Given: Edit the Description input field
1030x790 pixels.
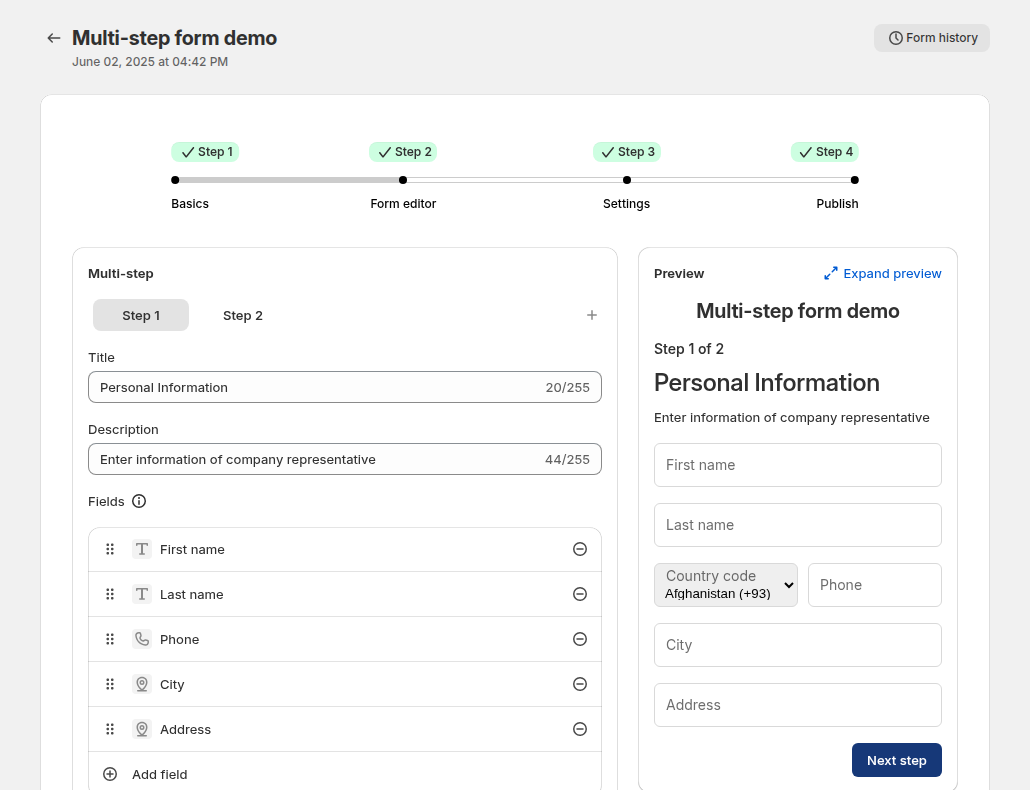Looking at the screenshot, I should [x=345, y=460].
